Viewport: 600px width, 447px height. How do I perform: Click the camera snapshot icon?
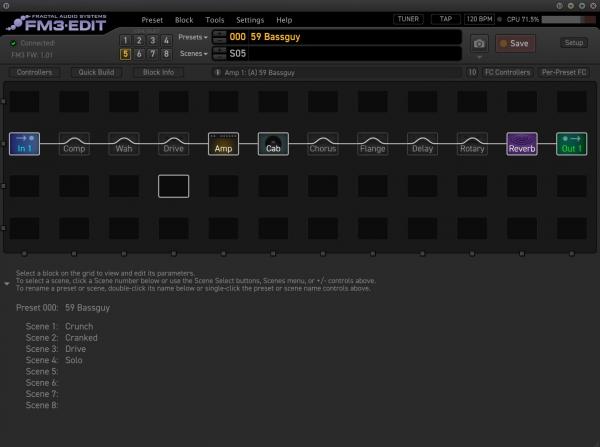tap(479, 44)
